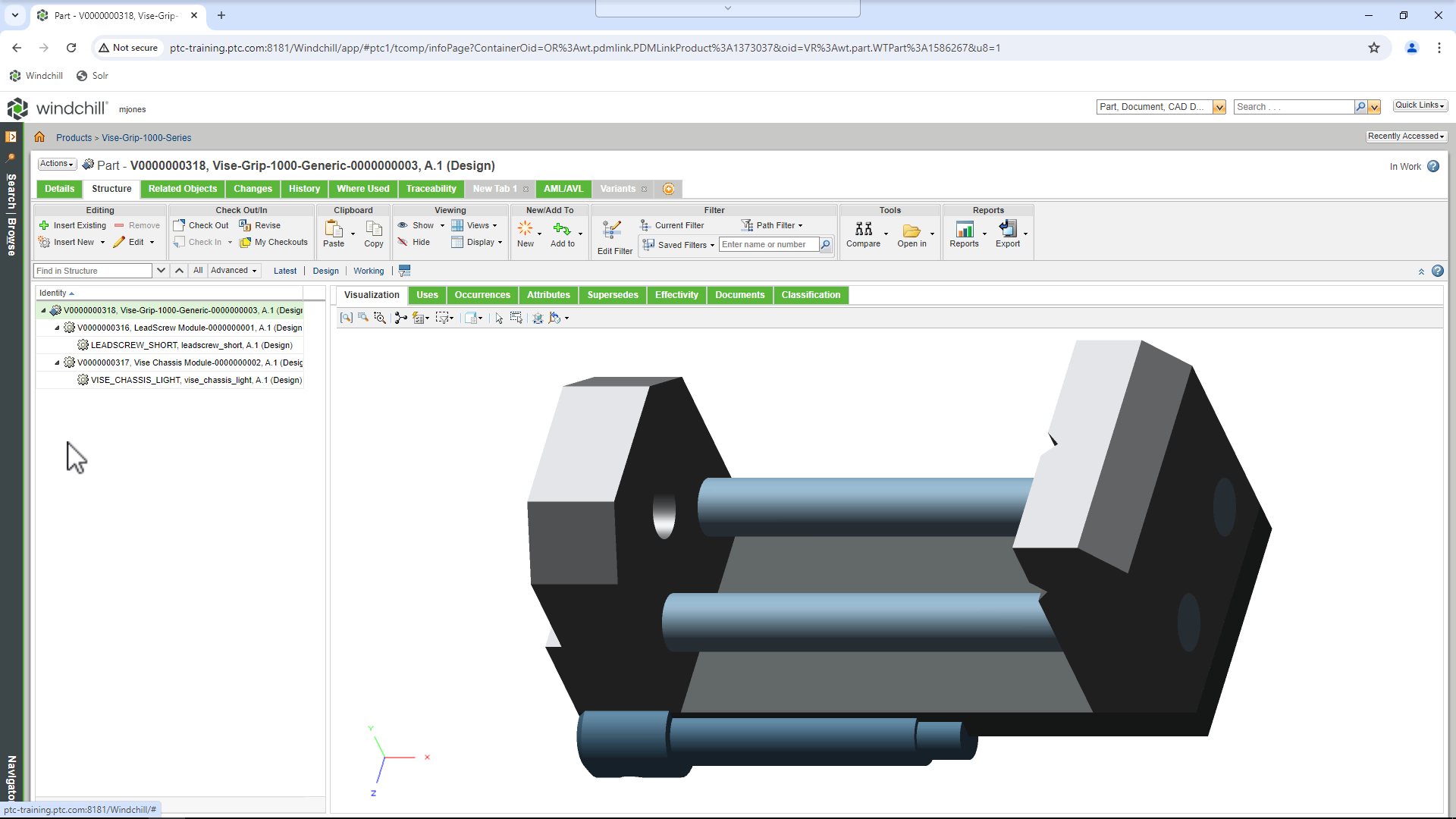Collapse the LeadScrew Module tree node

57,328
